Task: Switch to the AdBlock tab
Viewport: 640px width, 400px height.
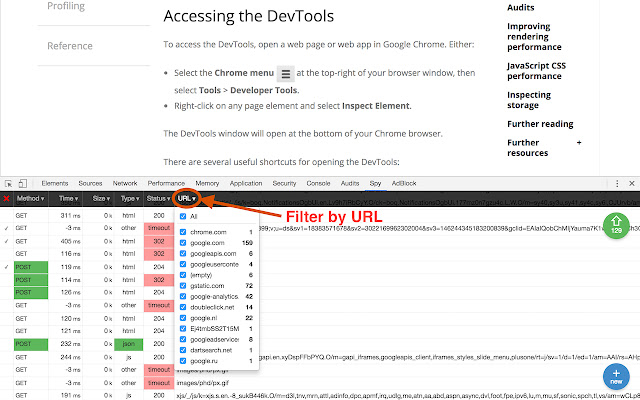Action: pyautogui.click(x=404, y=184)
